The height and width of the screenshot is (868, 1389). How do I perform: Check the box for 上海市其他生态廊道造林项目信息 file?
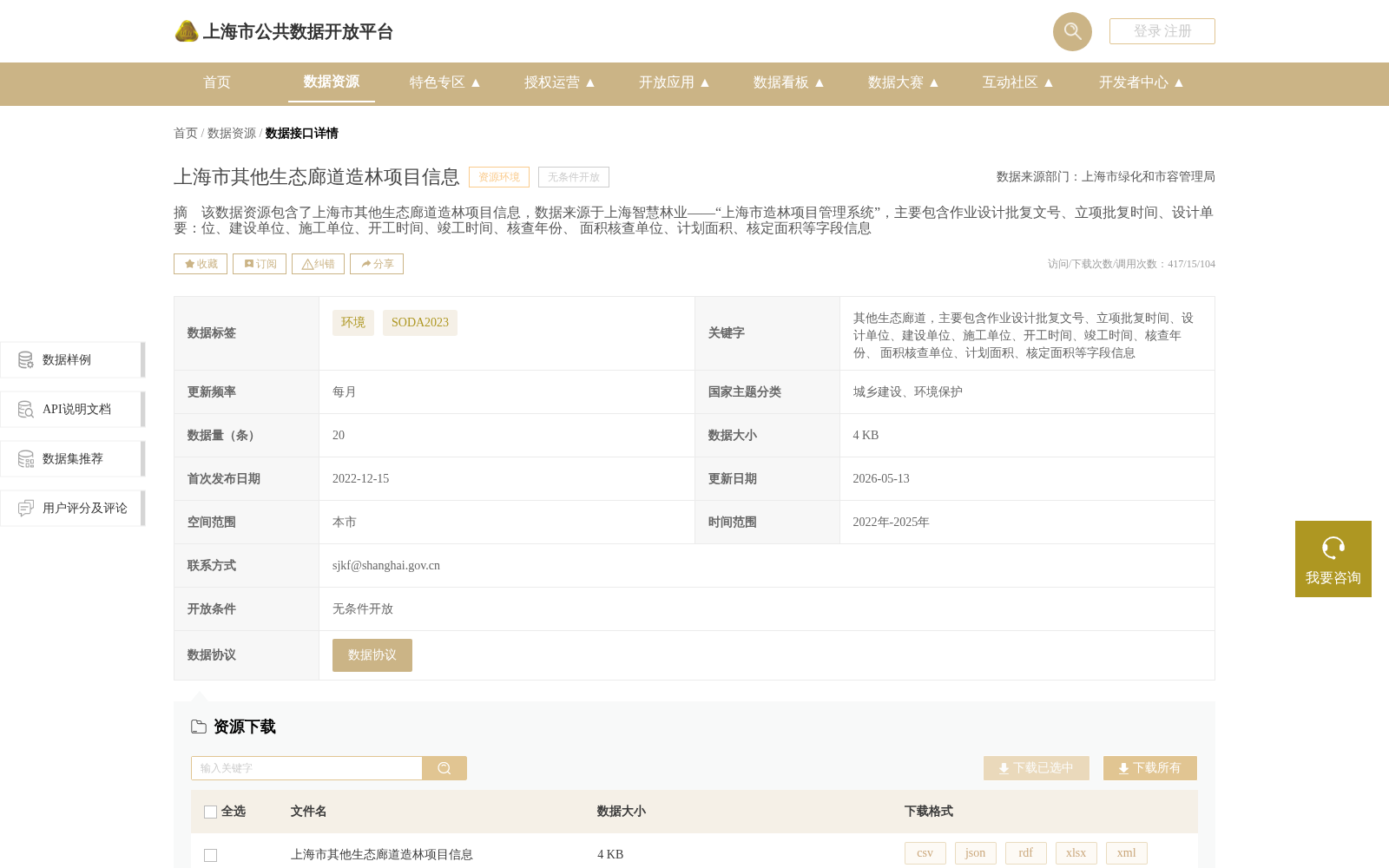(x=210, y=855)
